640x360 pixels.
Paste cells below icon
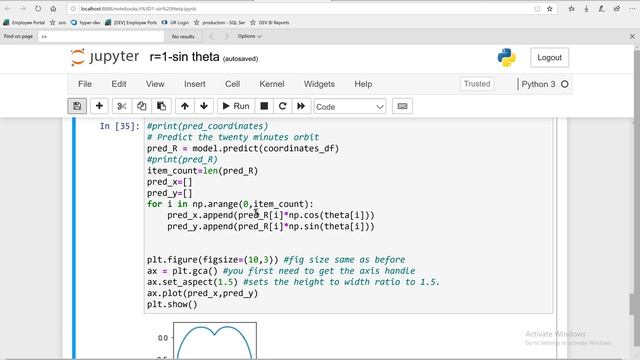tap(161, 106)
